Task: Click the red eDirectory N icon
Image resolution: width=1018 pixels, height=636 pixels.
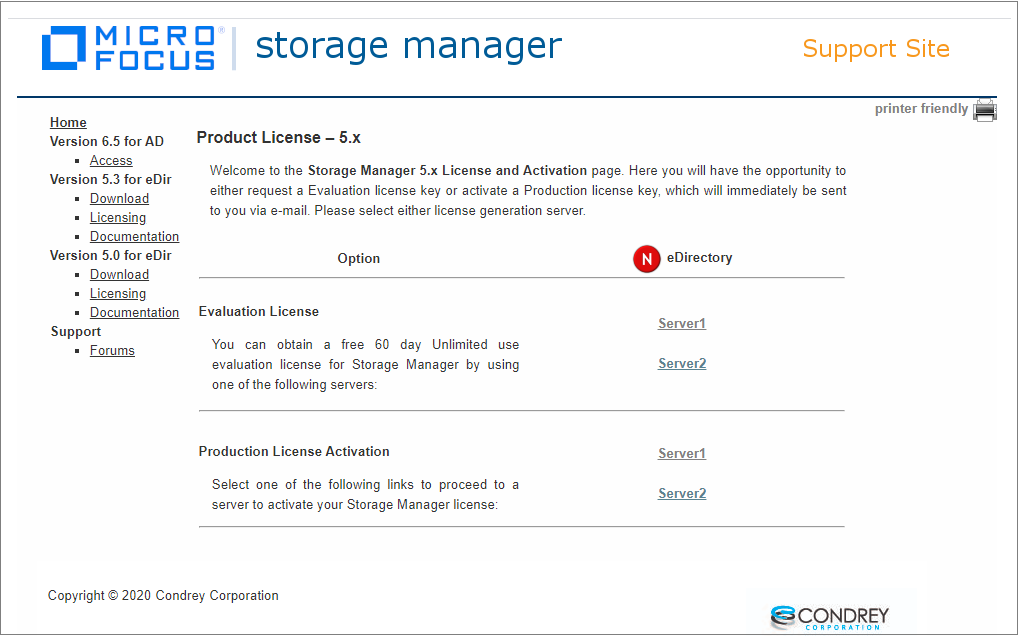Action: [647, 259]
